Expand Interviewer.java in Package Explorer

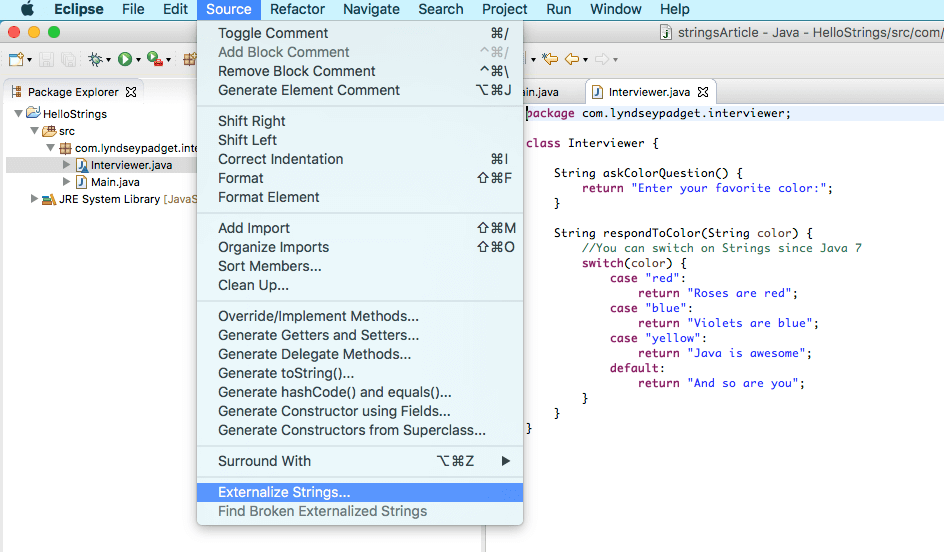pos(67,164)
